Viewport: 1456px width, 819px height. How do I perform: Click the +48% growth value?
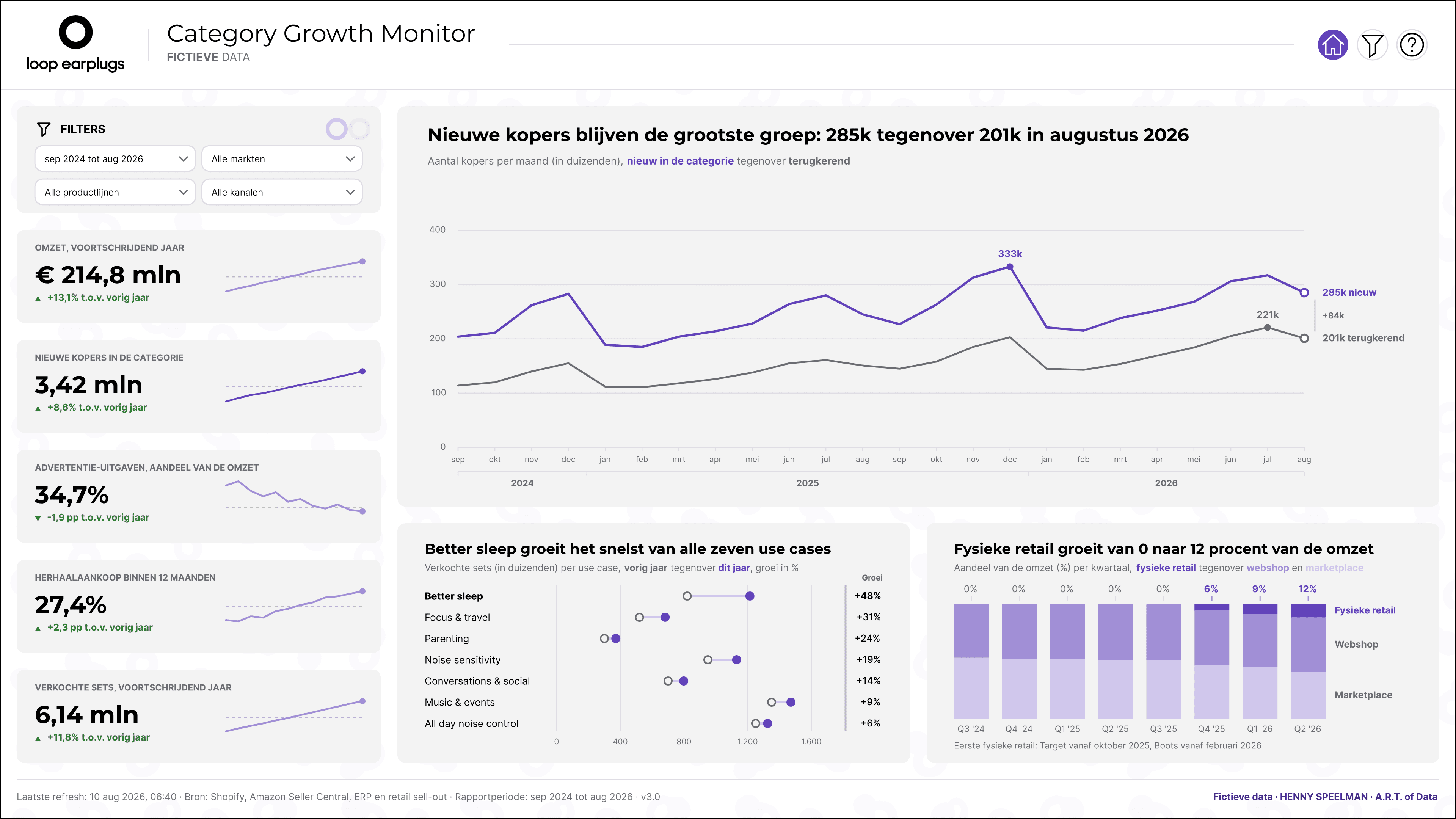pos(867,596)
